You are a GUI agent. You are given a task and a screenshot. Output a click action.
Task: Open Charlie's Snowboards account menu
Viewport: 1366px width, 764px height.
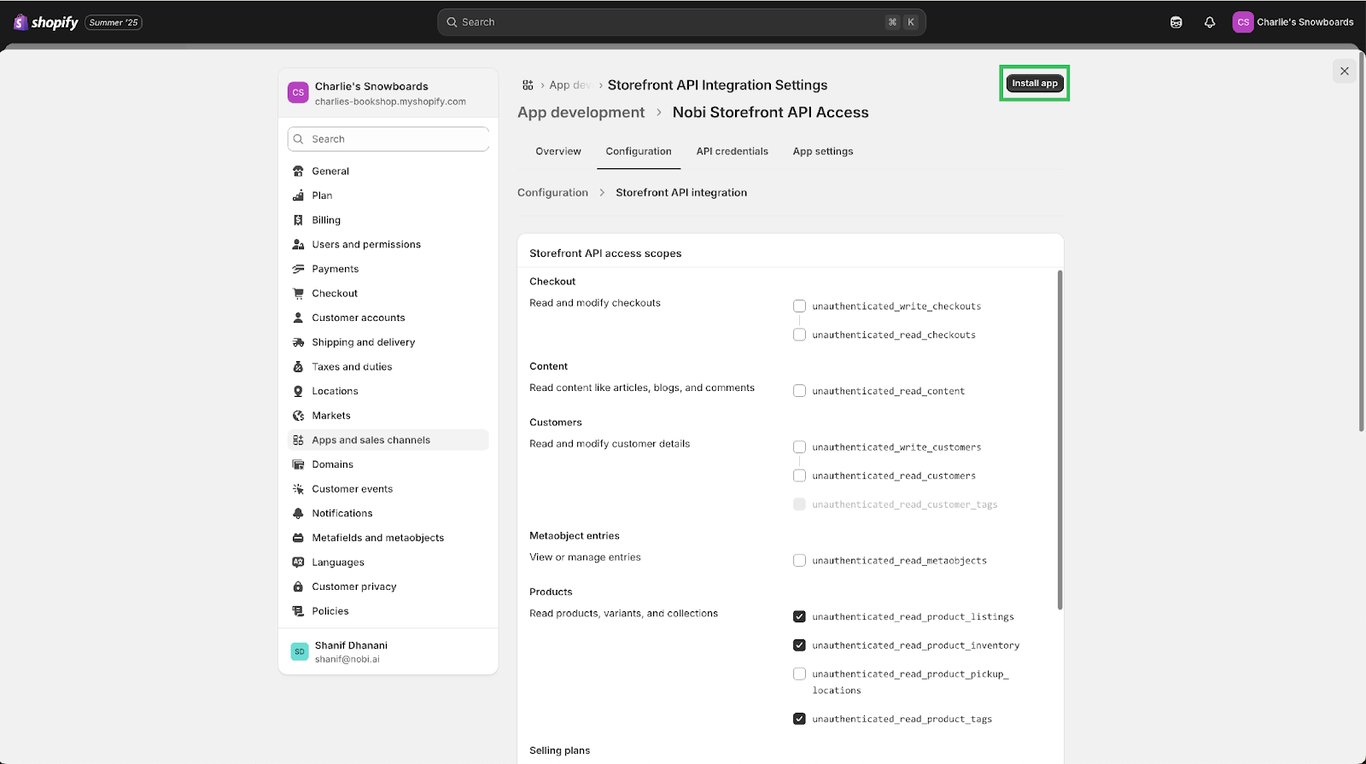(x=1292, y=22)
